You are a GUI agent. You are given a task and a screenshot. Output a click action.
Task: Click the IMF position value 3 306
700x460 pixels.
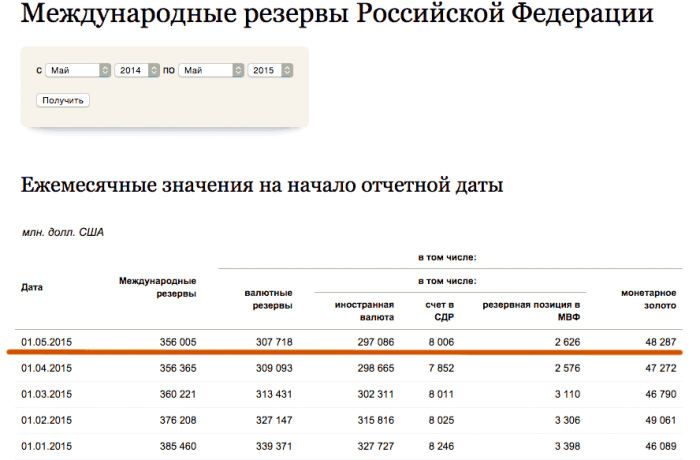pos(568,420)
